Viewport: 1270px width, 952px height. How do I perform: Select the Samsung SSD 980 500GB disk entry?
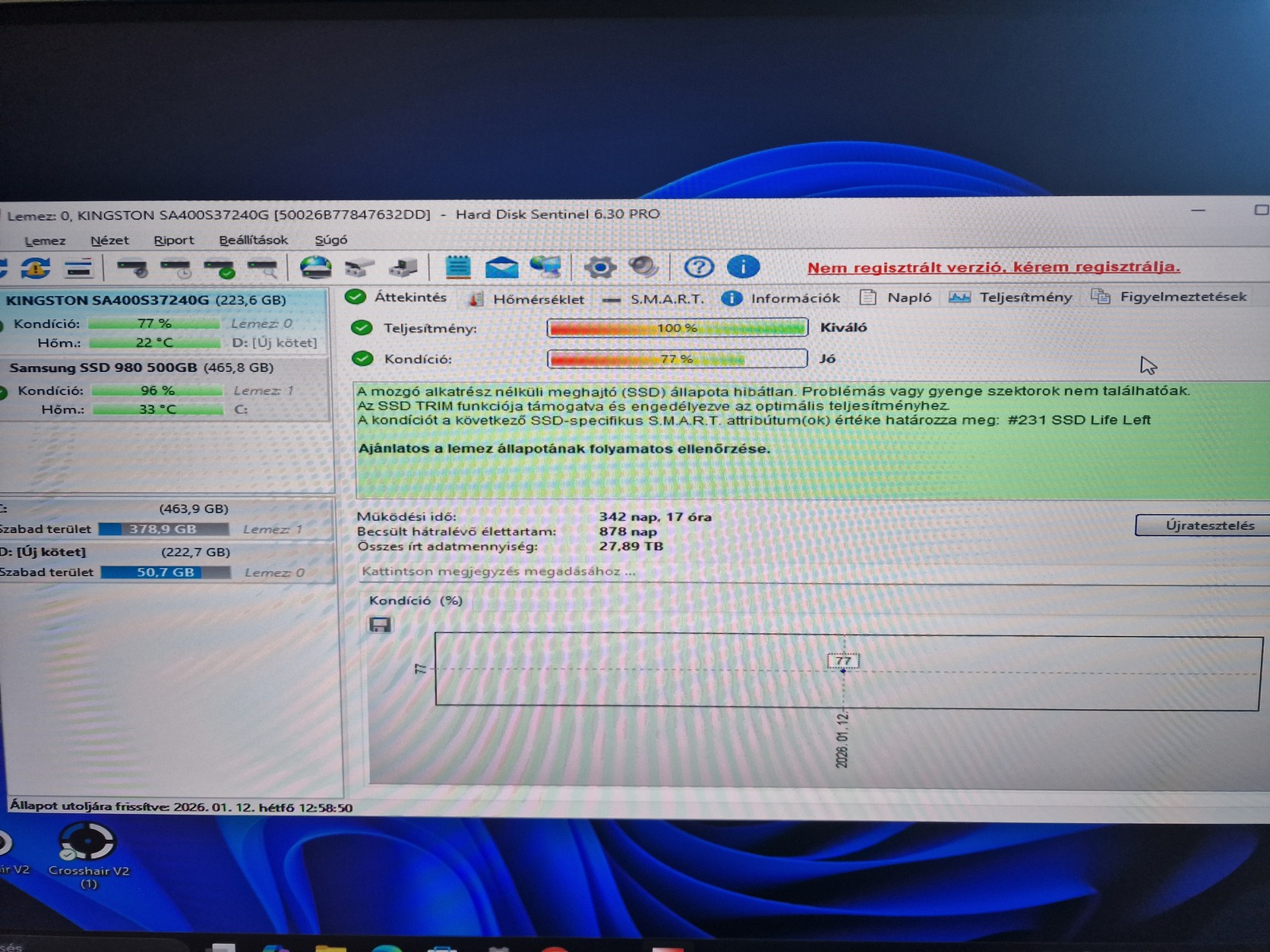[164, 388]
